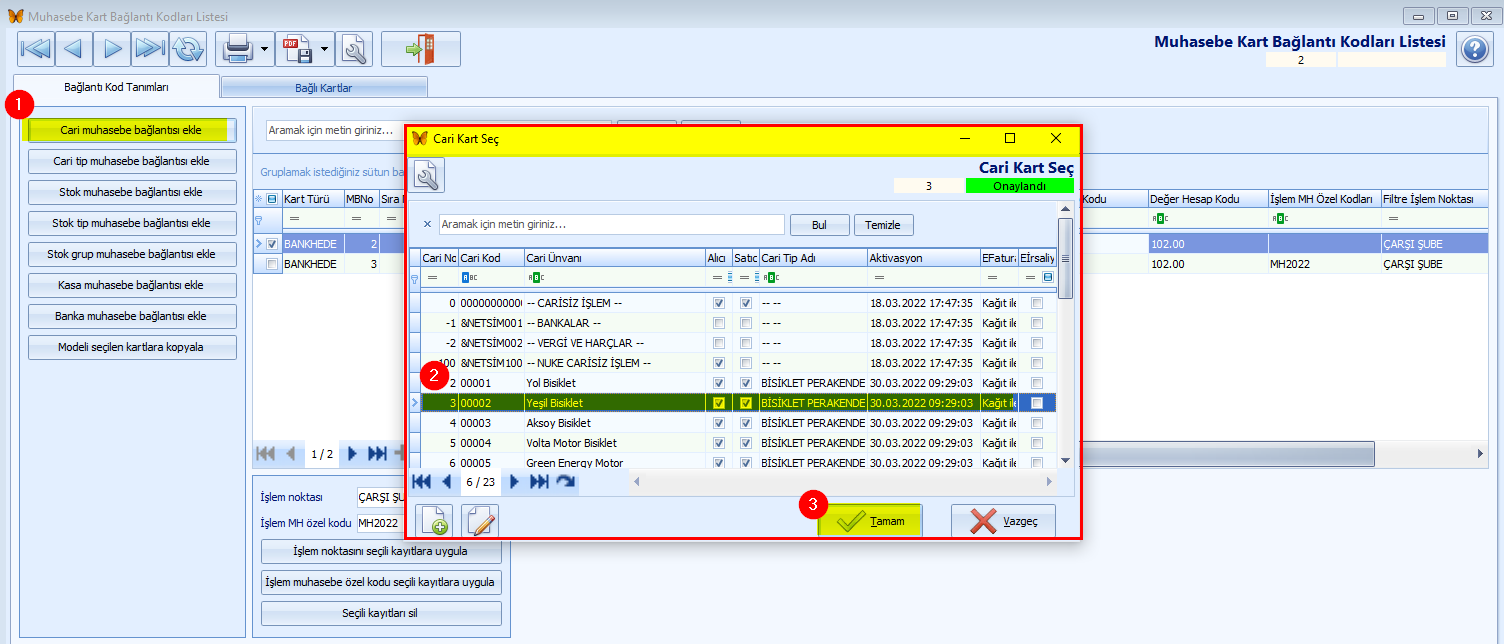
Task: Toggle Alıcı checkbox for Yol Bisiklet
Action: (718, 383)
